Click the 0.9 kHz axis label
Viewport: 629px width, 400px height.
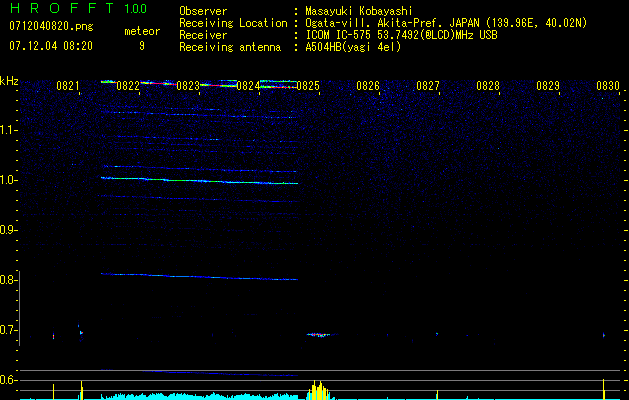point(9,230)
